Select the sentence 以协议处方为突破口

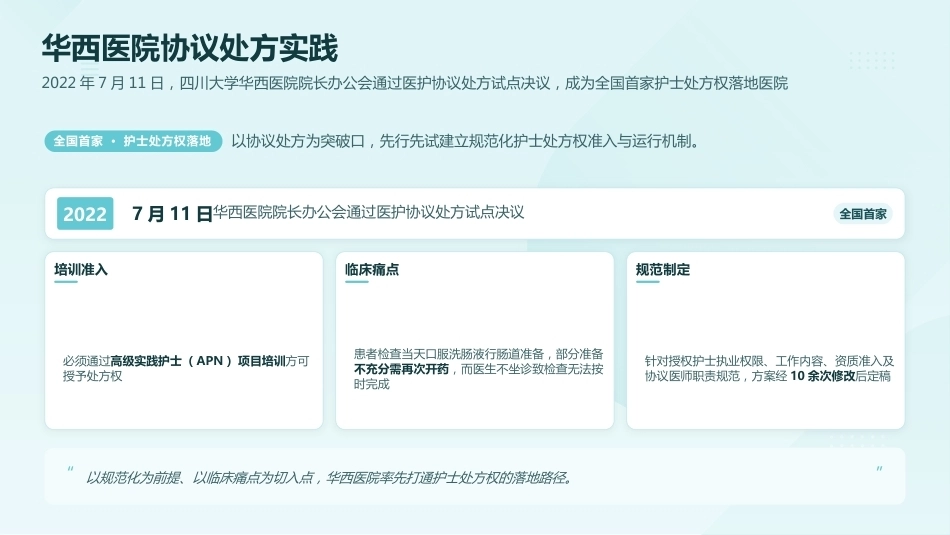point(465,141)
